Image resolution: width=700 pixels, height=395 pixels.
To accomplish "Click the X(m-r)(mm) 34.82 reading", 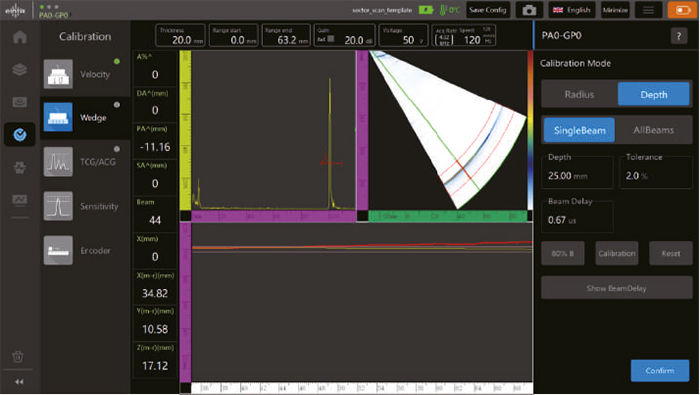I will pyautogui.click(x=154, y=287).
